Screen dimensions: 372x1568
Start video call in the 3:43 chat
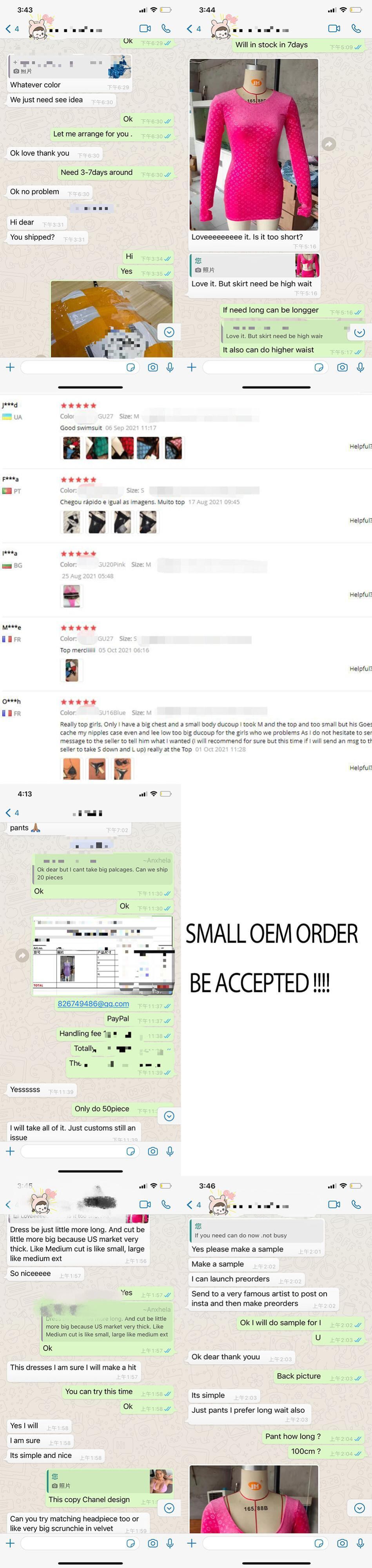click(145, 28)
